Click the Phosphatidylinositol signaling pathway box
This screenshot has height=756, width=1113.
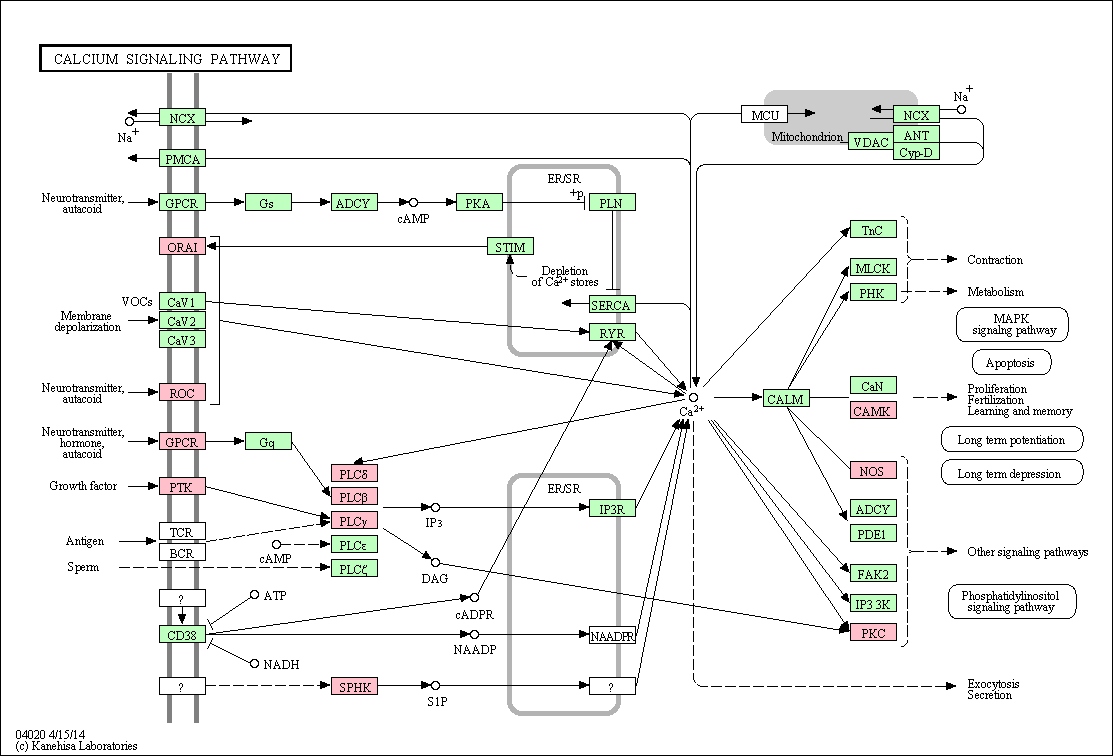tap(1011, 601)
